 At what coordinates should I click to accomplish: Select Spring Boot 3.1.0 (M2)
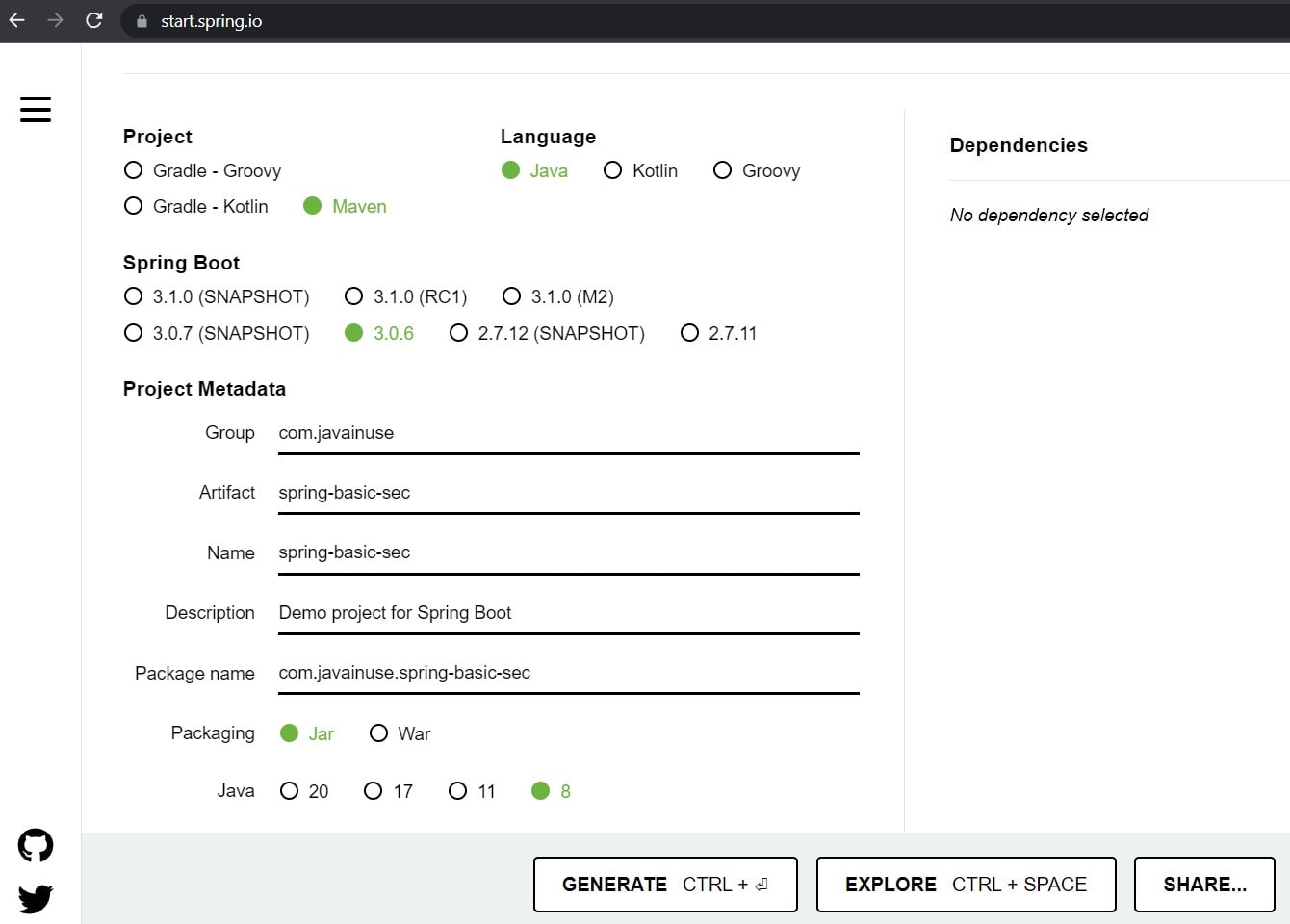(558, 296)
